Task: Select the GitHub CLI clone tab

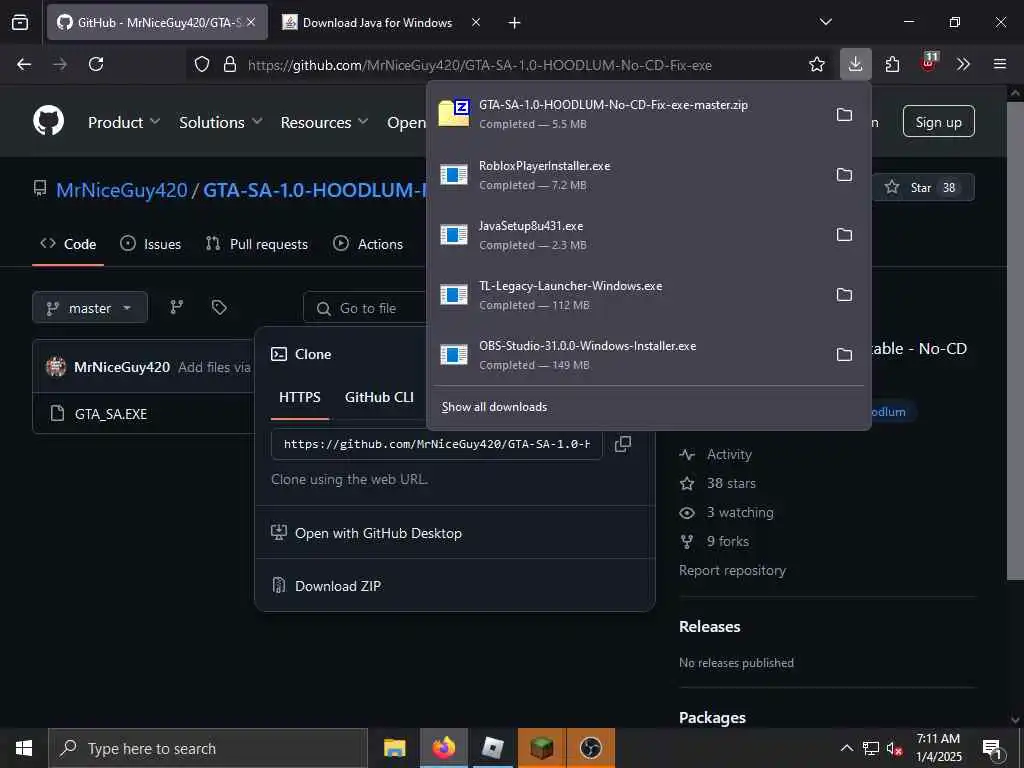Action: 379,397
